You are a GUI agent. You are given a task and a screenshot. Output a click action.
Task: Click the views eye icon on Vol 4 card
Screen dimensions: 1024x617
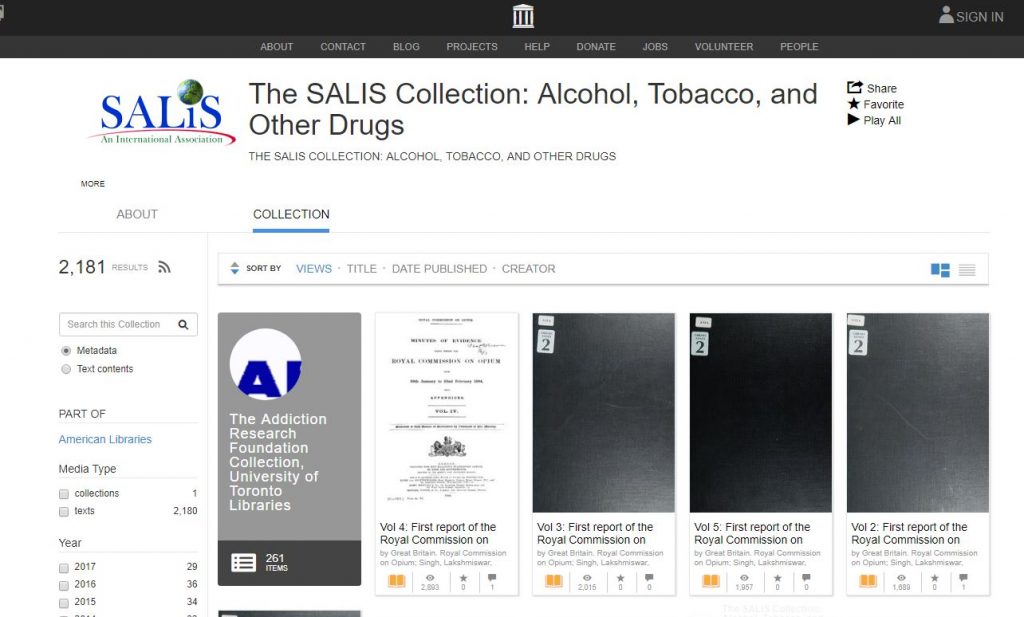(x=430, y=578)
